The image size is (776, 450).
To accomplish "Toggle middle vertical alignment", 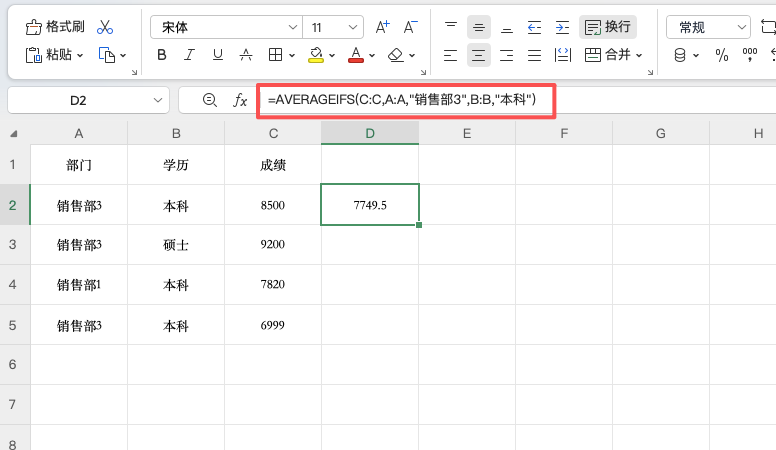I will click(x=479, y=27).
